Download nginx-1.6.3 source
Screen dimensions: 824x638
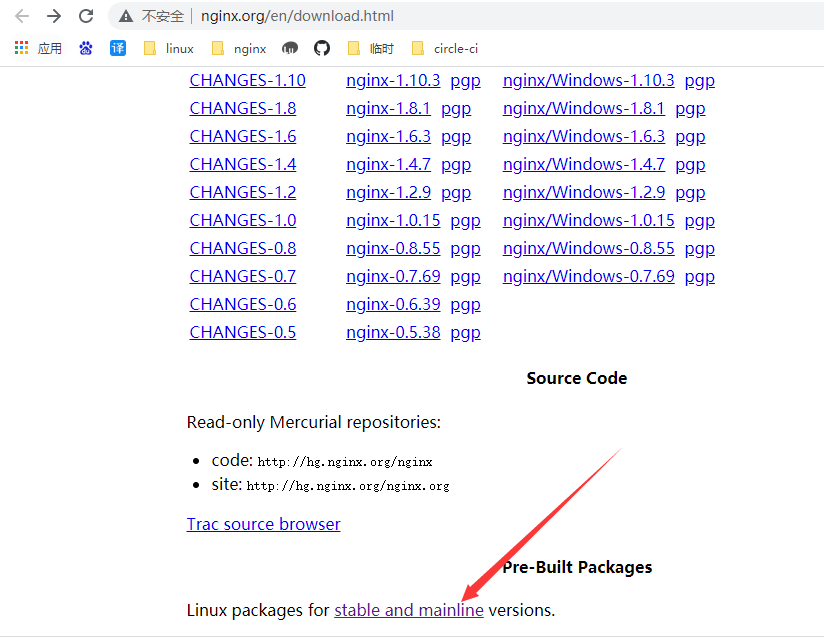(x=388, y=136)
